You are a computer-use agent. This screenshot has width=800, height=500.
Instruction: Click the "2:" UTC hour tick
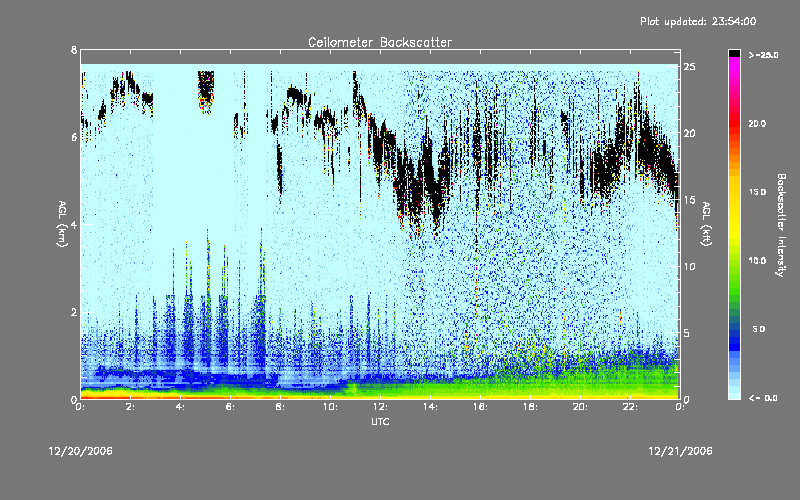[131, 407]
